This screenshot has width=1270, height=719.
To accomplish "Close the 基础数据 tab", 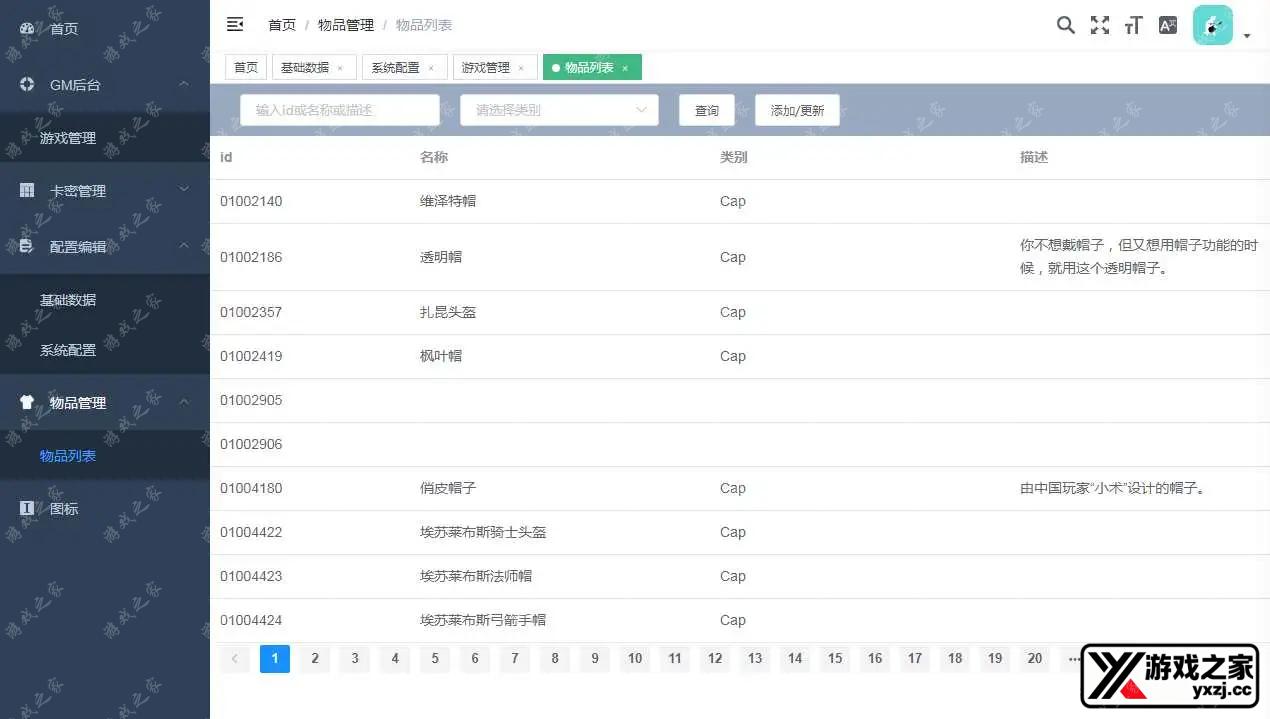I will coord(340,68).
